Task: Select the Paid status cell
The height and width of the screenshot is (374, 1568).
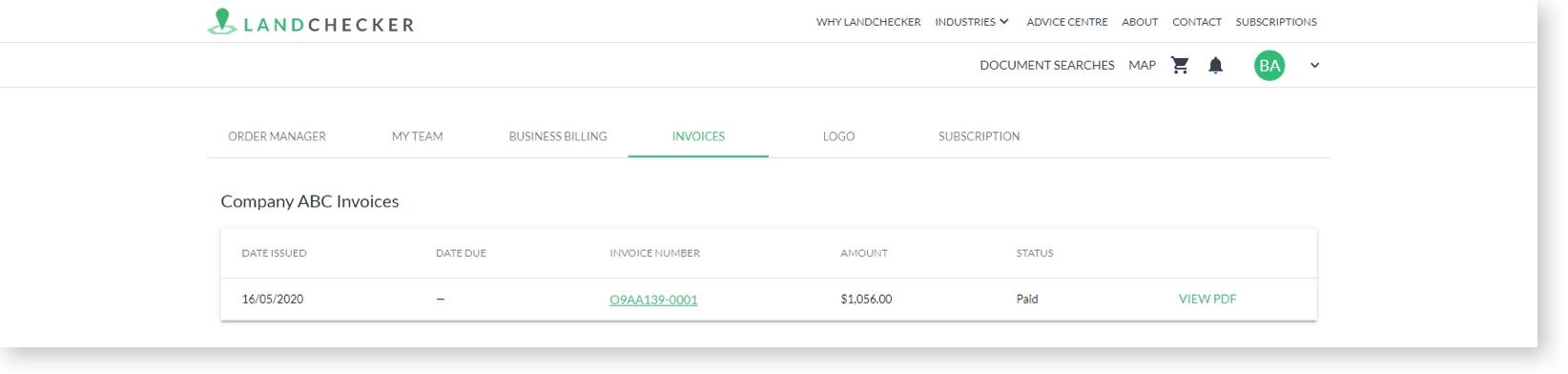Action: 1027,299
